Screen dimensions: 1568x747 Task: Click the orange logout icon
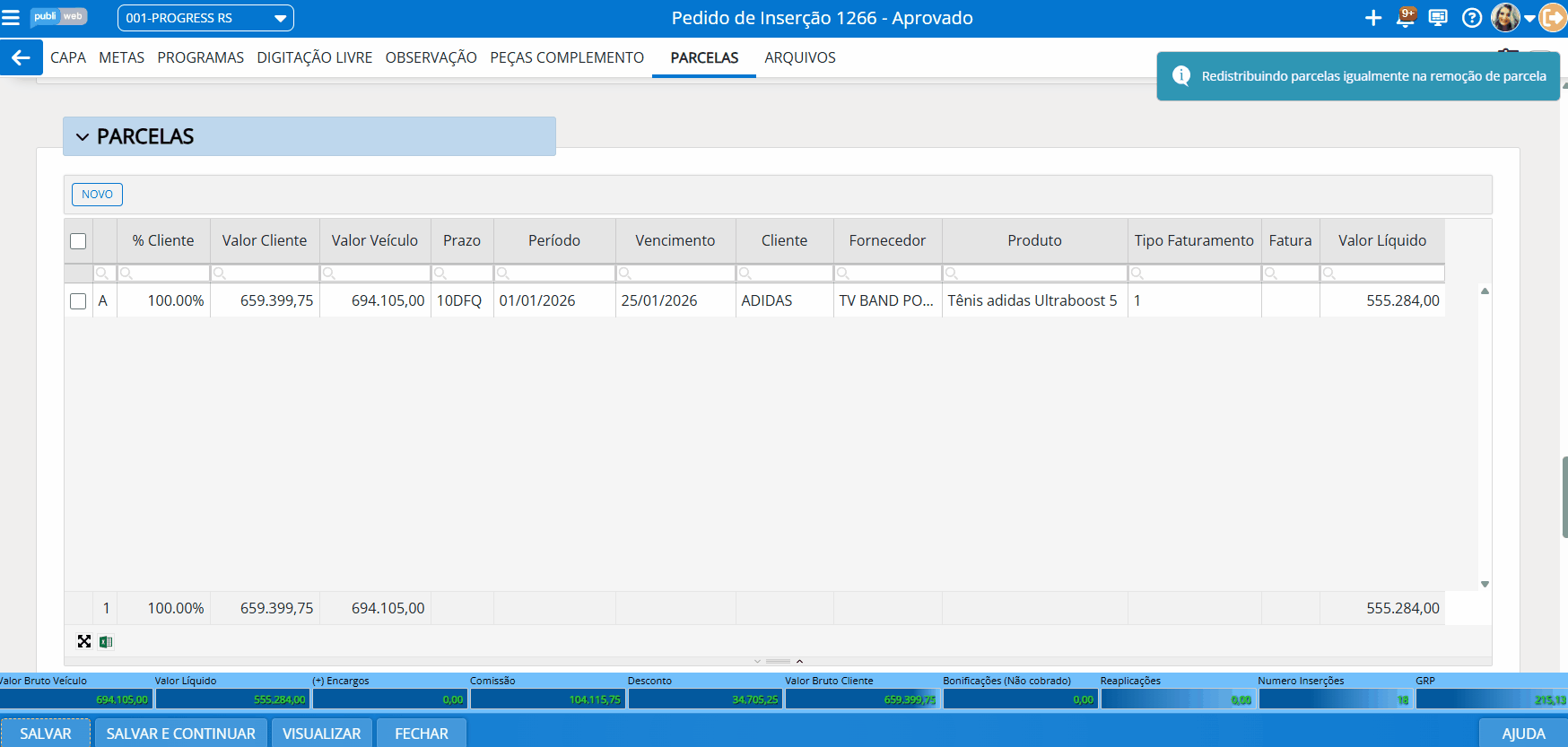coord(1554,18)
